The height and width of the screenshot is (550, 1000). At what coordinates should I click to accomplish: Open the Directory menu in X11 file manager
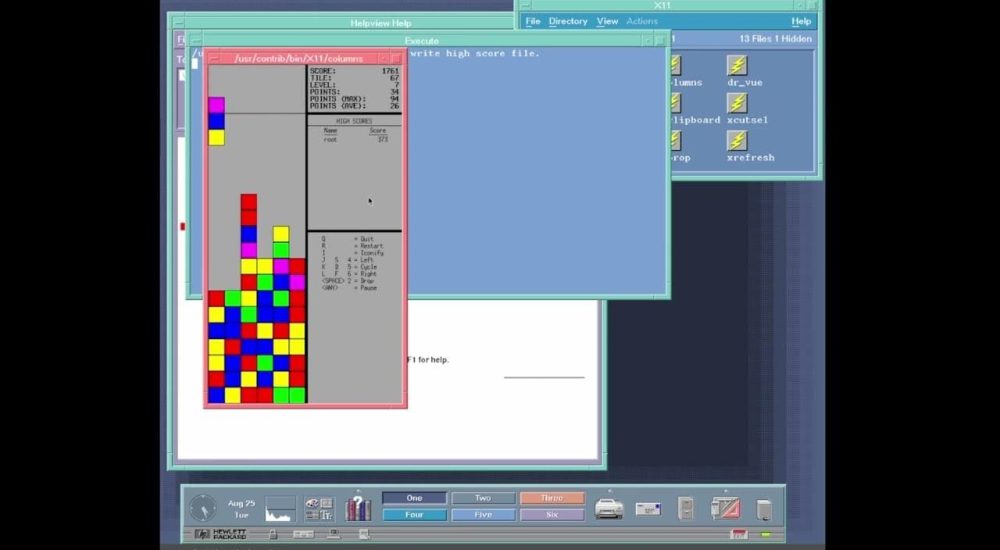coord(568,21)
